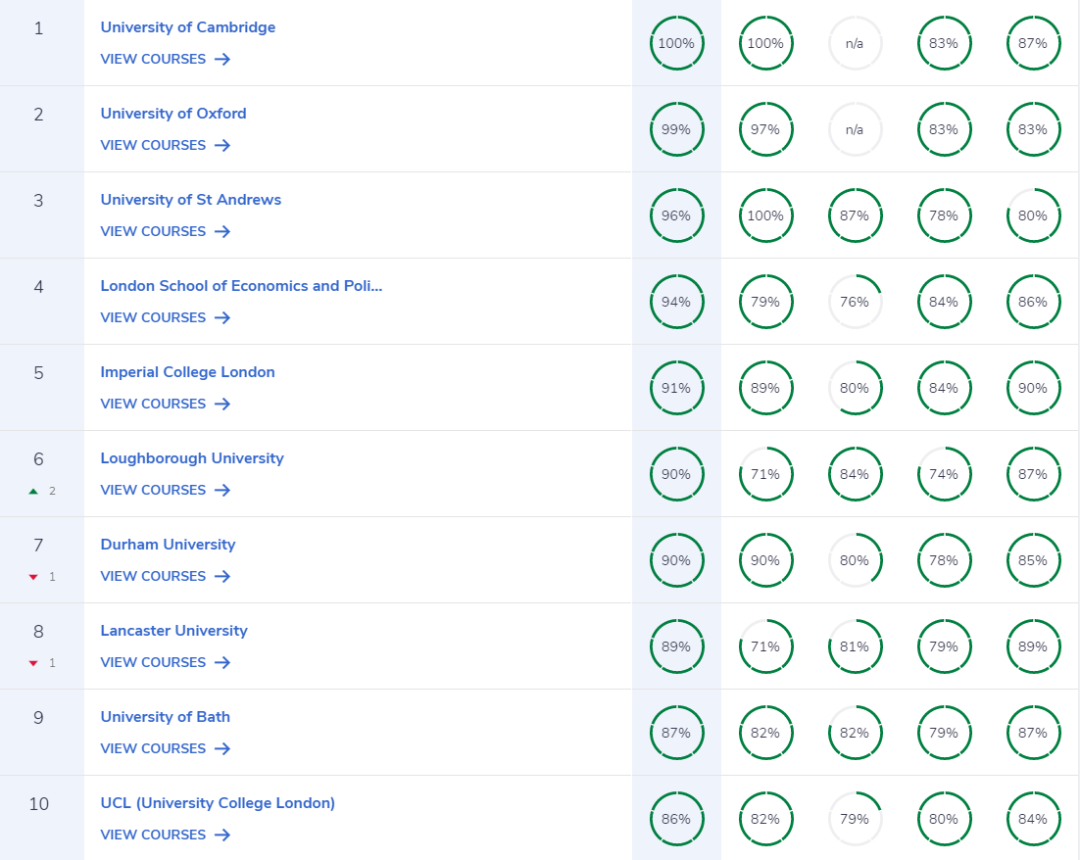Open the University of Oxford link

(x=174, y=114)
